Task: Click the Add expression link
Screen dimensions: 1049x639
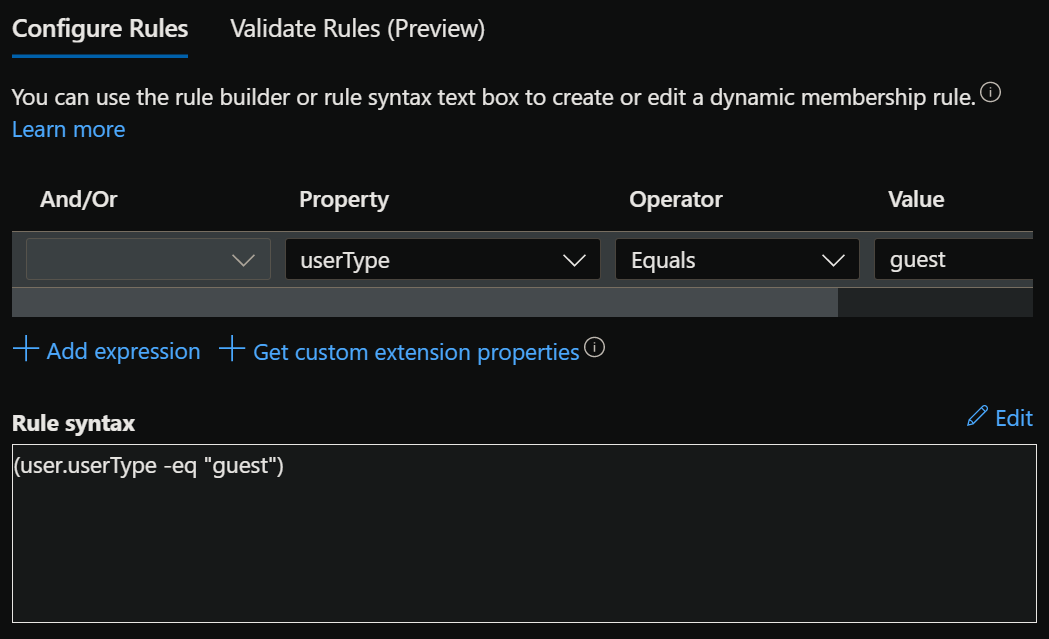Action: [123, 351]
